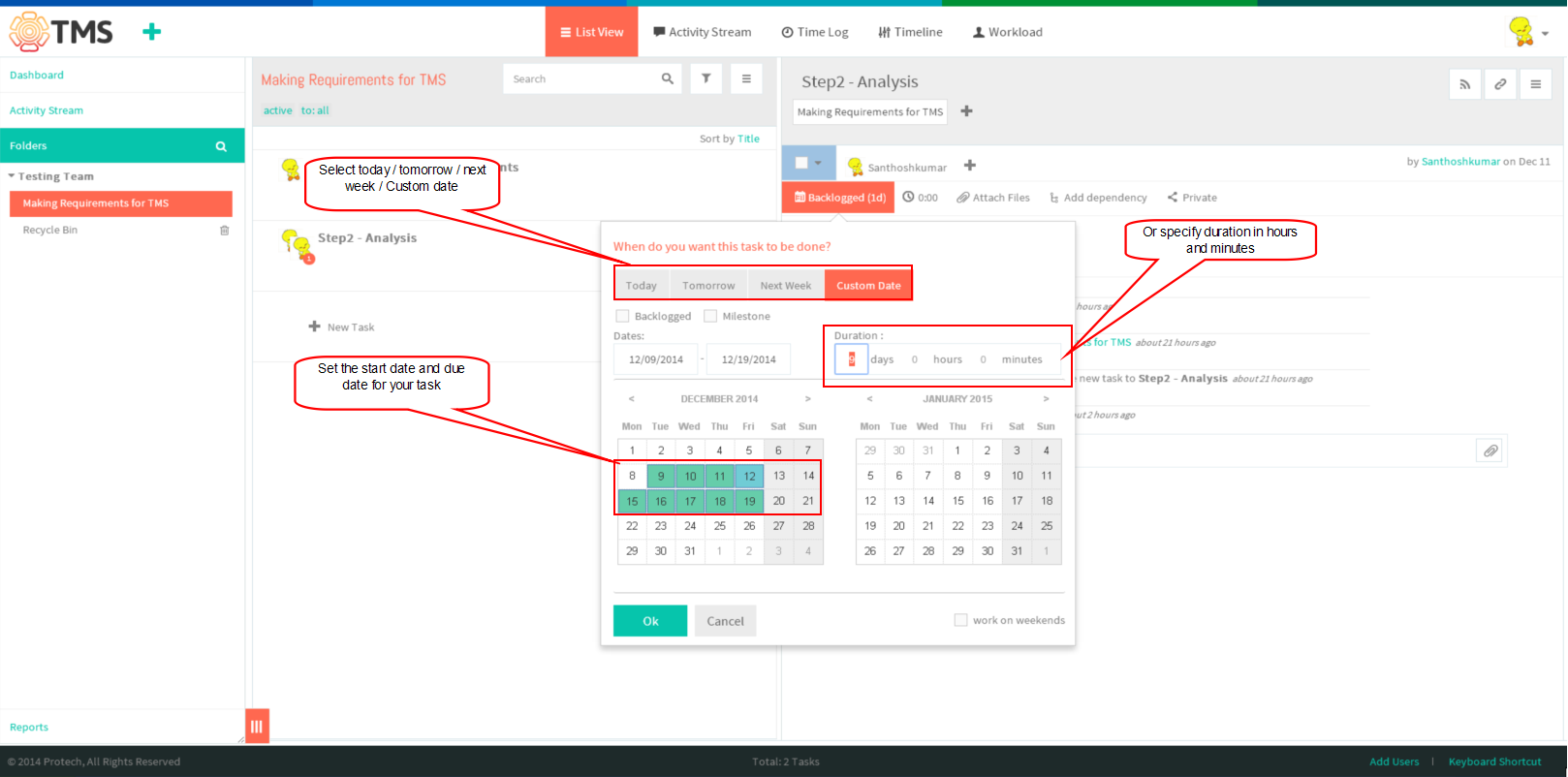Switch to Activity Stream tab

point(703,32)
